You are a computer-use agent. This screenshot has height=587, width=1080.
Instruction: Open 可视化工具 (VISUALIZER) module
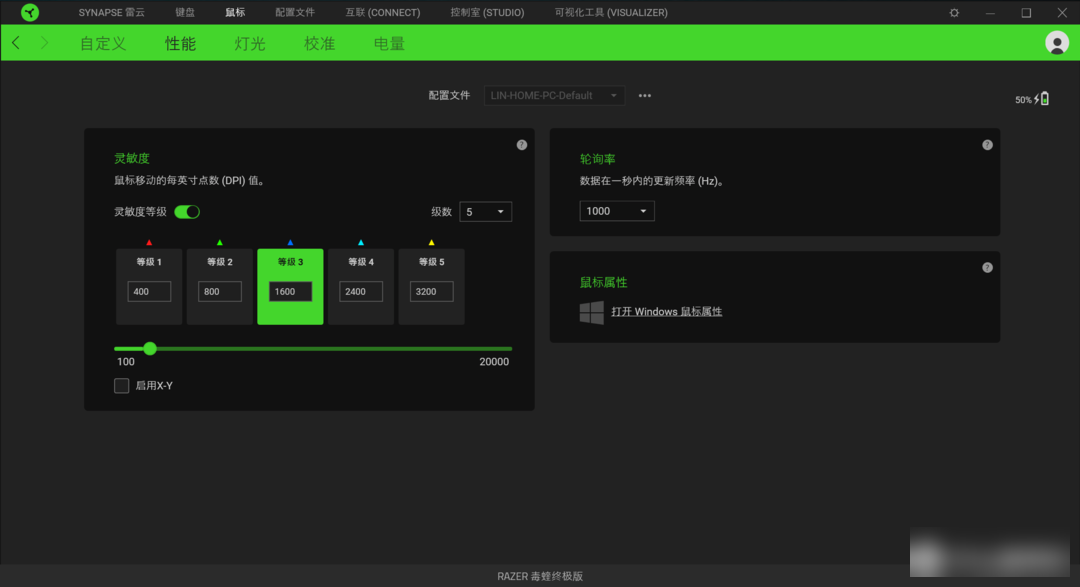[x=611, y=12]
